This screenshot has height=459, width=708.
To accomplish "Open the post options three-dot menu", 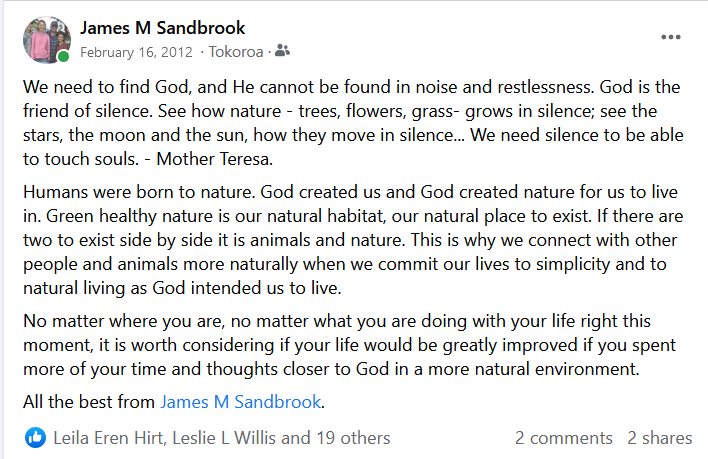I will (x=671, y=38).
